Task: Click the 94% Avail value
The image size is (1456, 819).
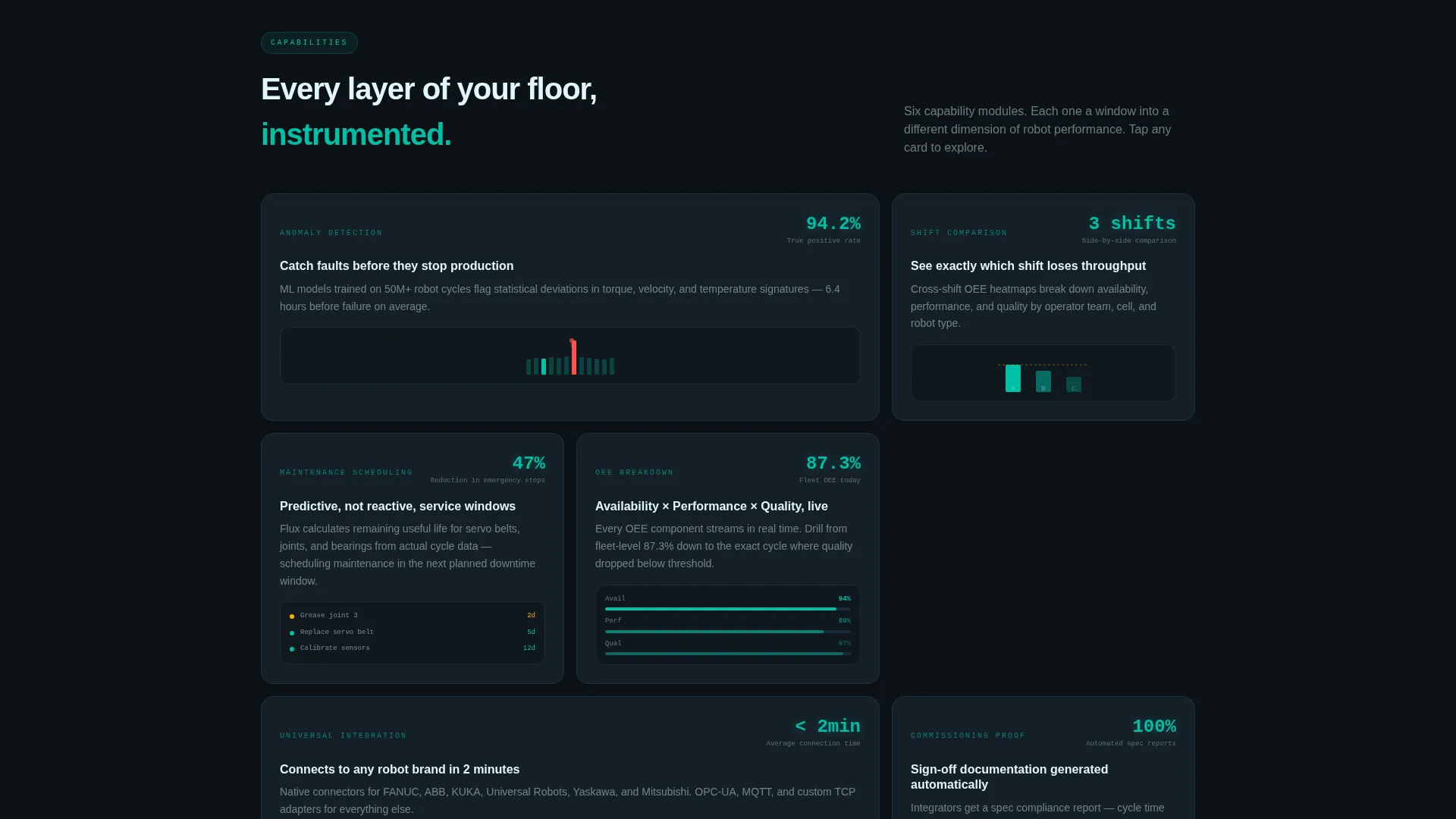Action: [x=844, y=598]
